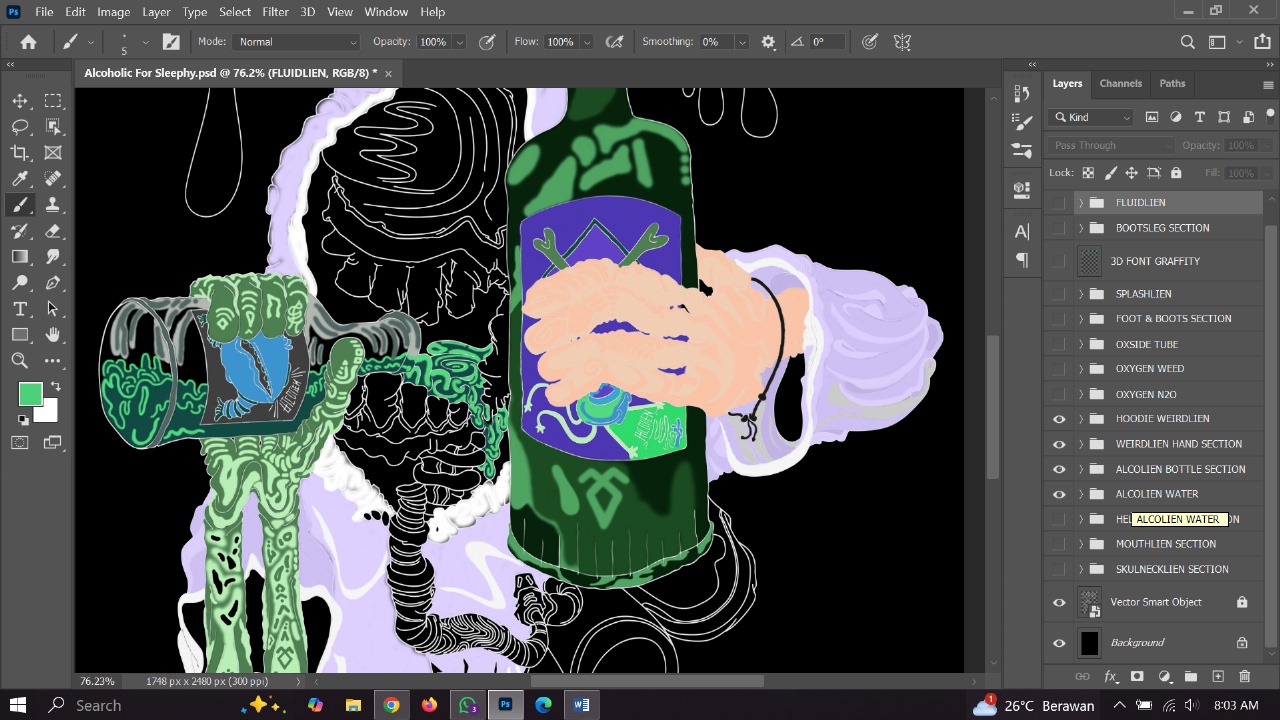Create a new layer in the Layers panel
The width and height of the screenshot is (1280, 720).
point(1218,677)
